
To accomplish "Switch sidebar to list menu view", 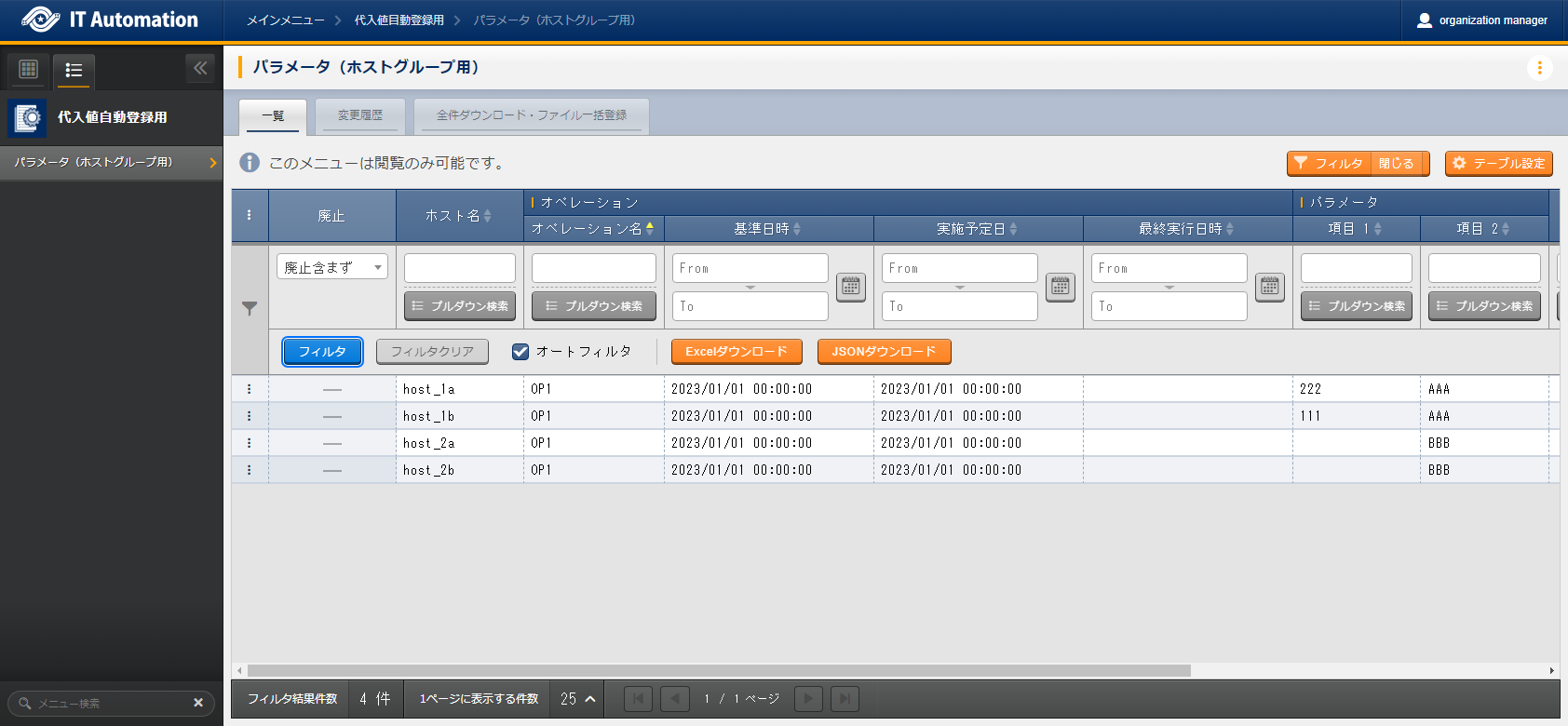I will [x=74, y=70].
